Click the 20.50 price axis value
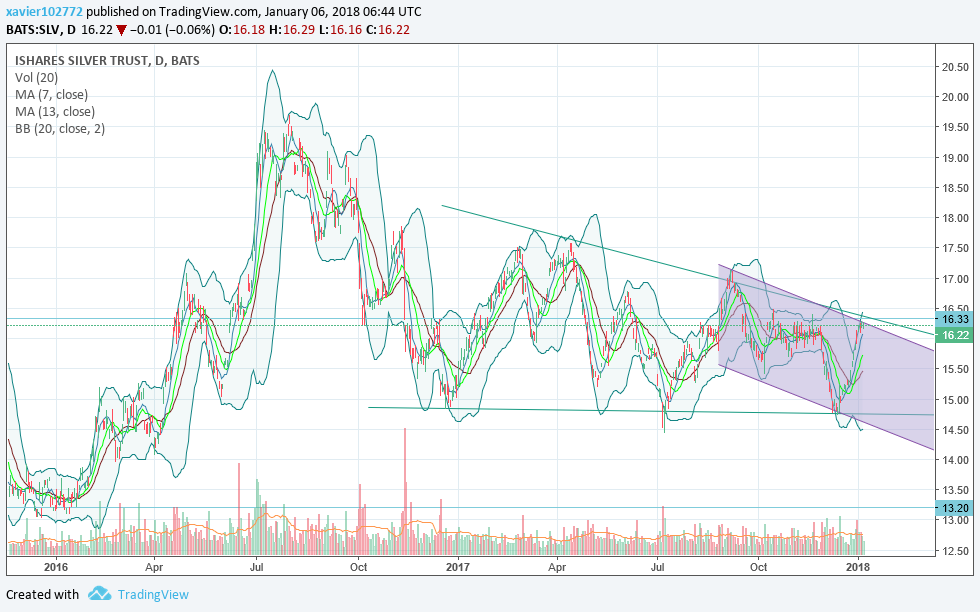 click(956, 68)
